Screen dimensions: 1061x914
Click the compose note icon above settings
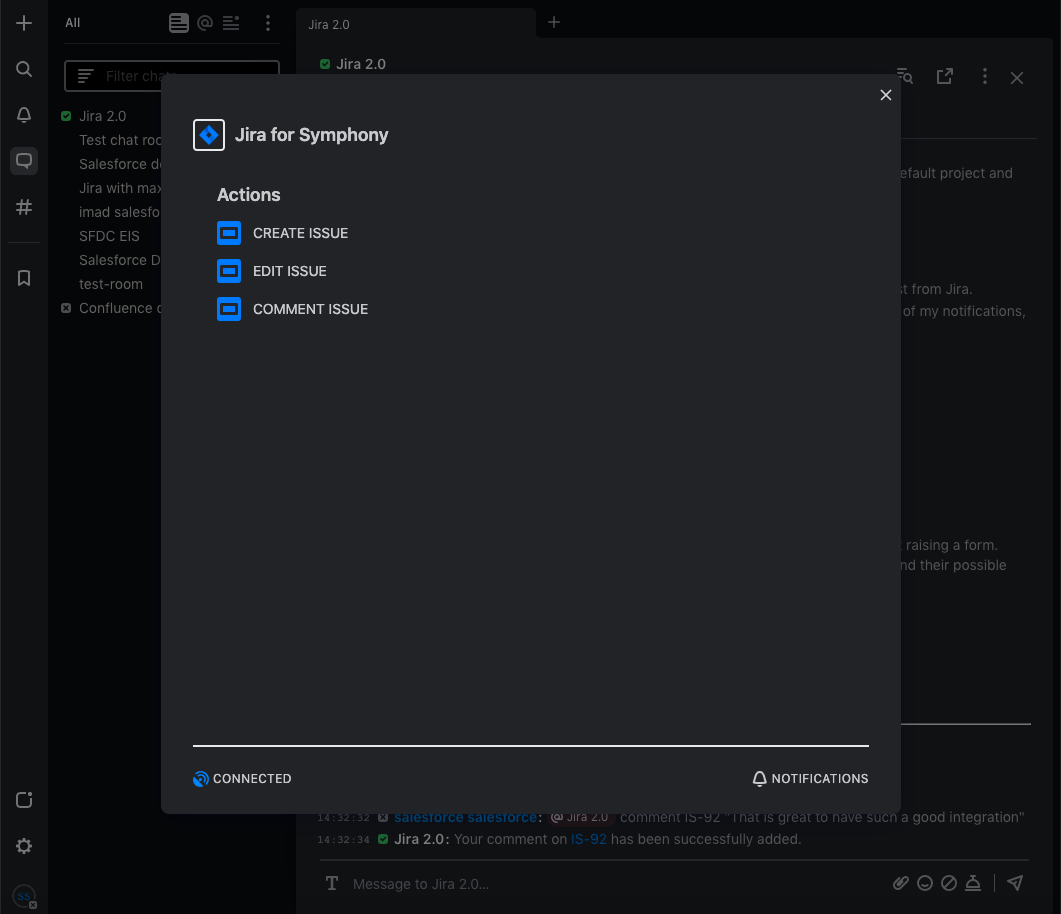coord(24,800)
